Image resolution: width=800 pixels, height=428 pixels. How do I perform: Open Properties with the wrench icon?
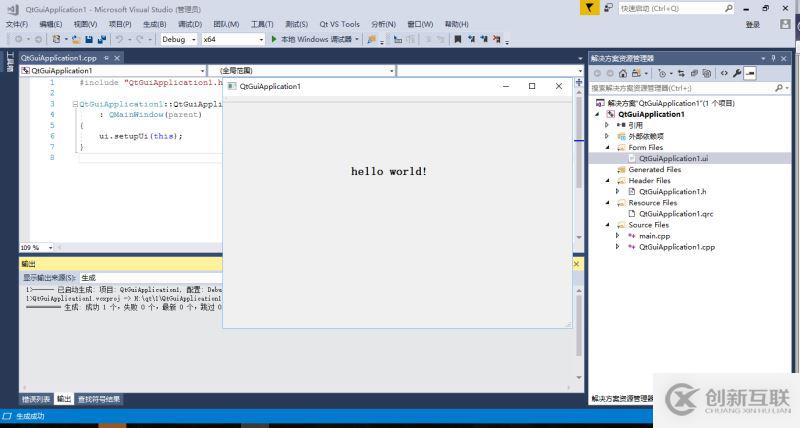point(737,73)
